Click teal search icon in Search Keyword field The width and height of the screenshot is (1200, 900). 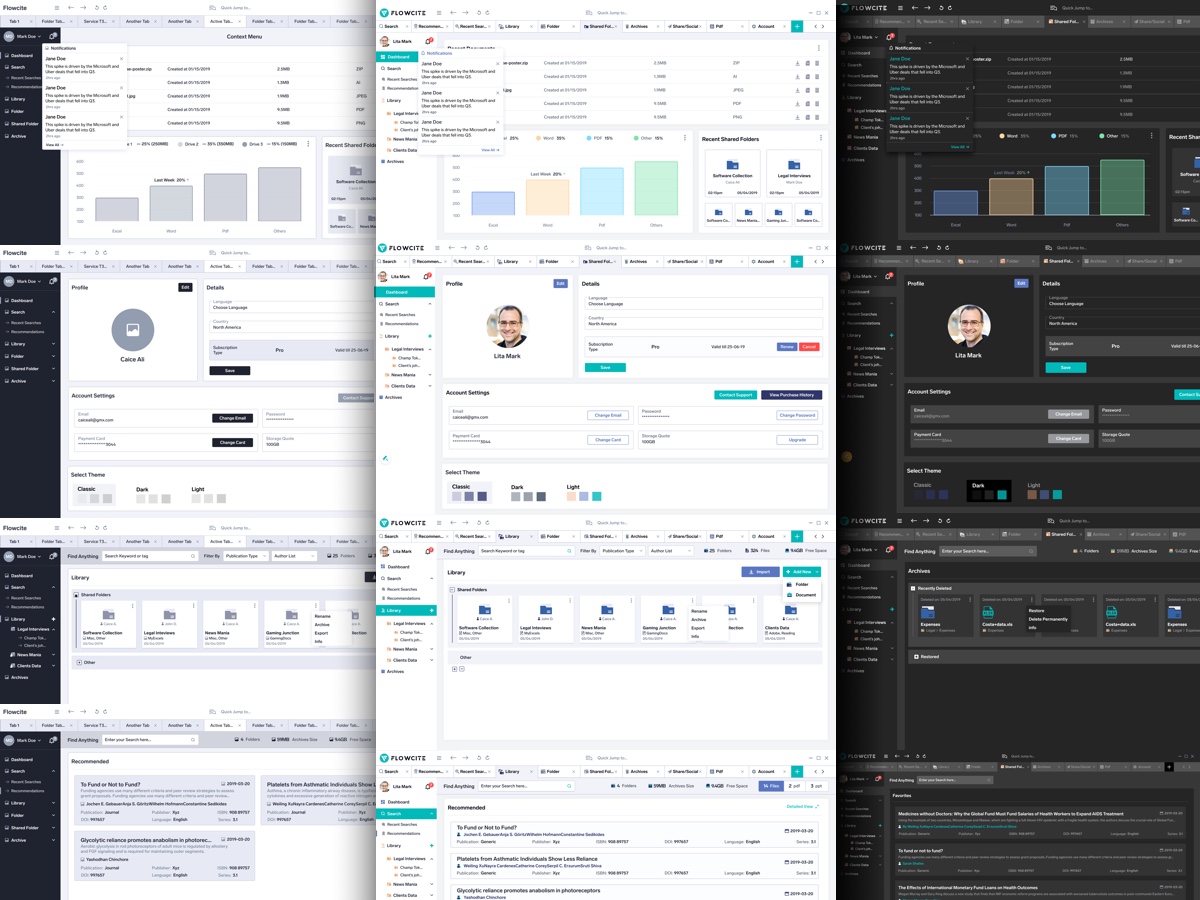[570, 551]
